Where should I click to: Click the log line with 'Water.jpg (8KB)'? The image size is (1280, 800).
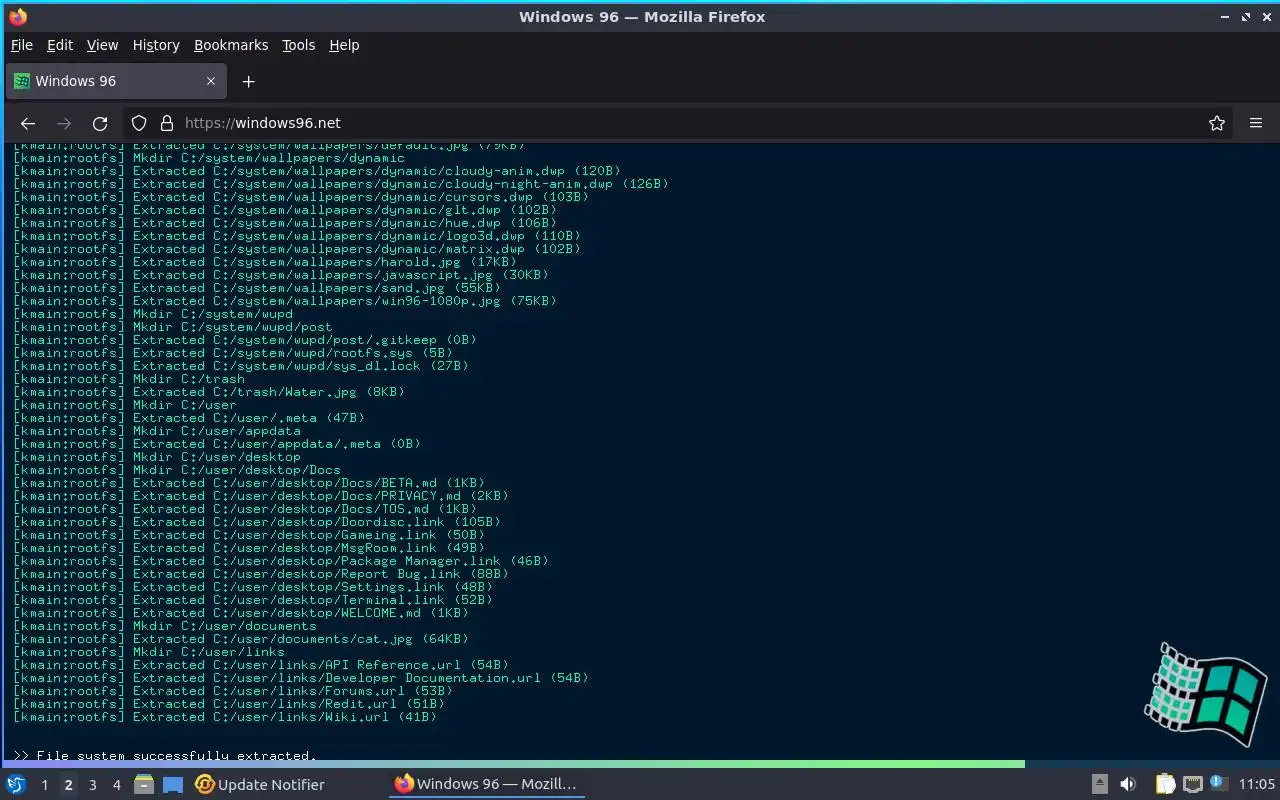(x=209, y=392)
